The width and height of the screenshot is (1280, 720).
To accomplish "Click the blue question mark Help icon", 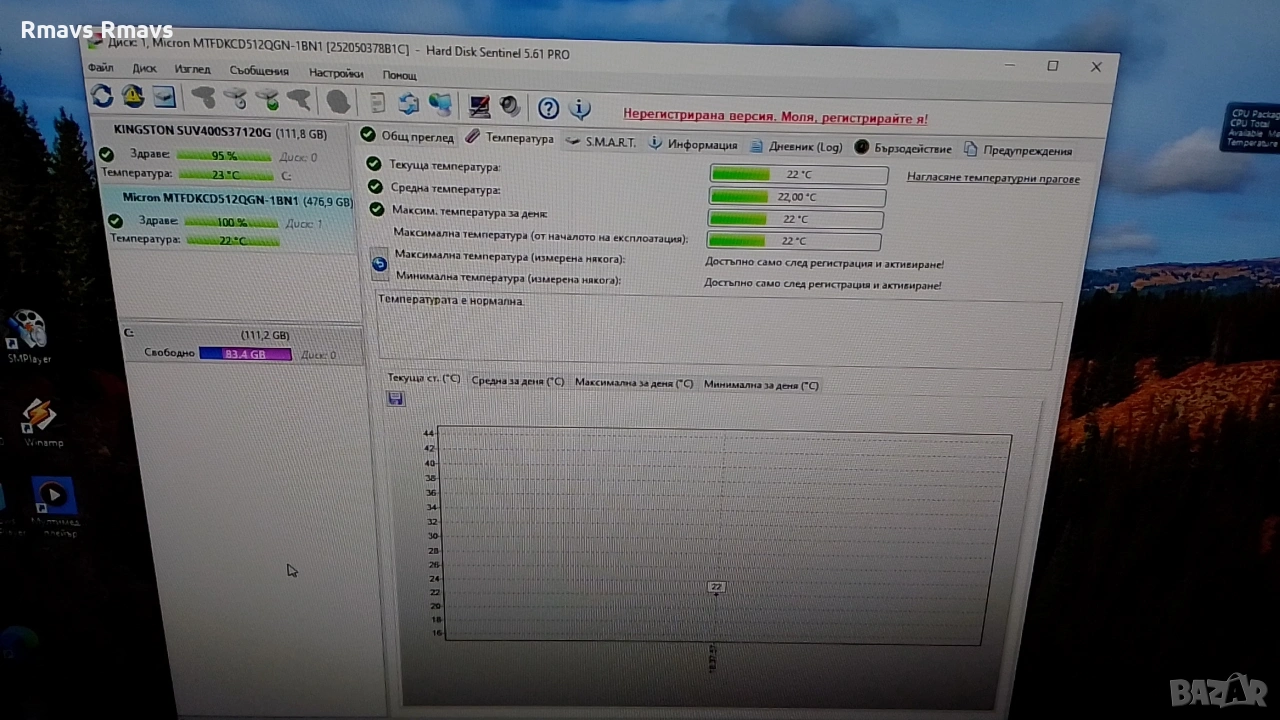I will (548, 108).
